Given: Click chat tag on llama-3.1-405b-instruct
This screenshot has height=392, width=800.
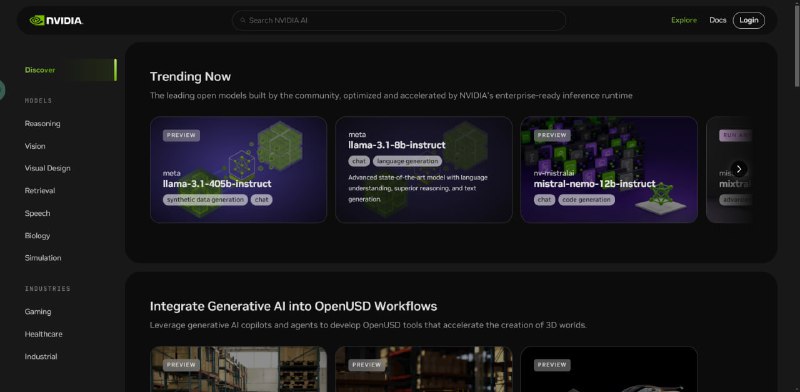Looking at the screenshot, I should tap(261, 200).
